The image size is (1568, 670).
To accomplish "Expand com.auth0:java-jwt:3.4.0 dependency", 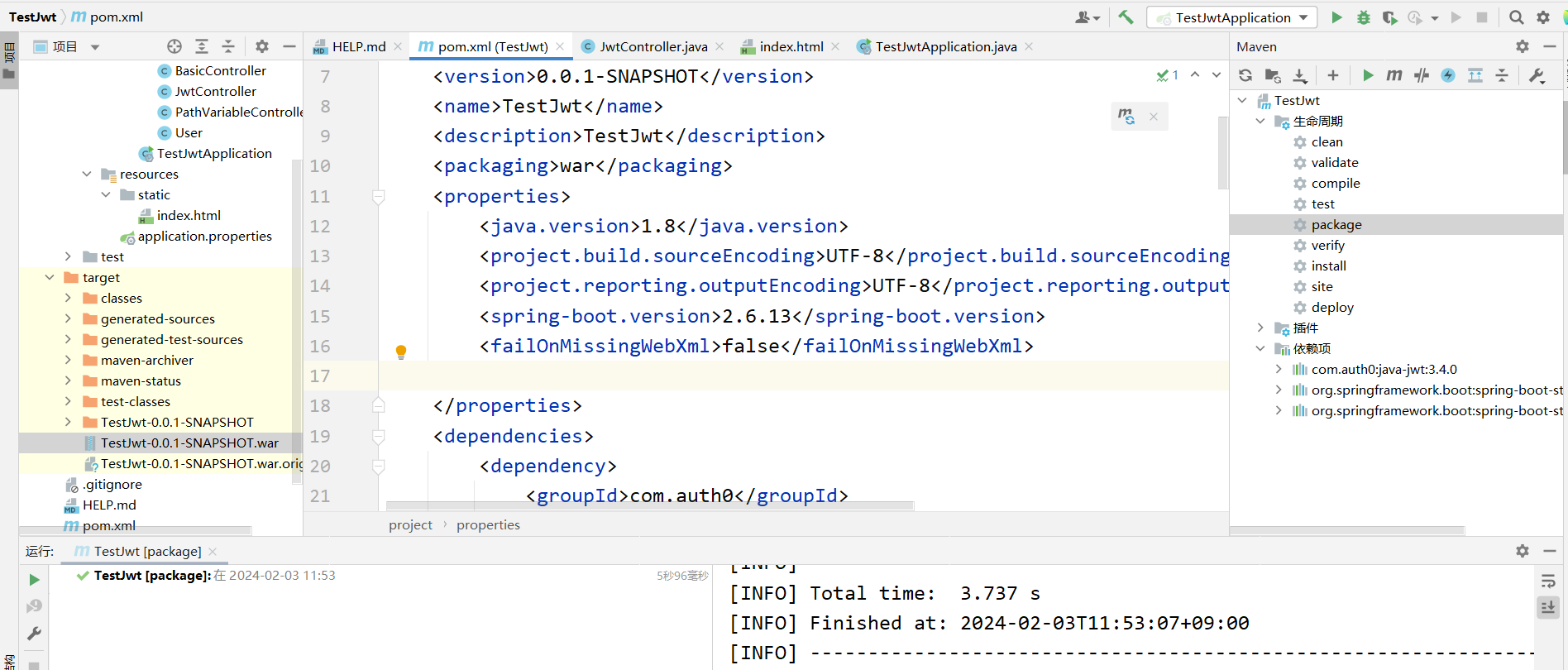I will coord(1279,369).
